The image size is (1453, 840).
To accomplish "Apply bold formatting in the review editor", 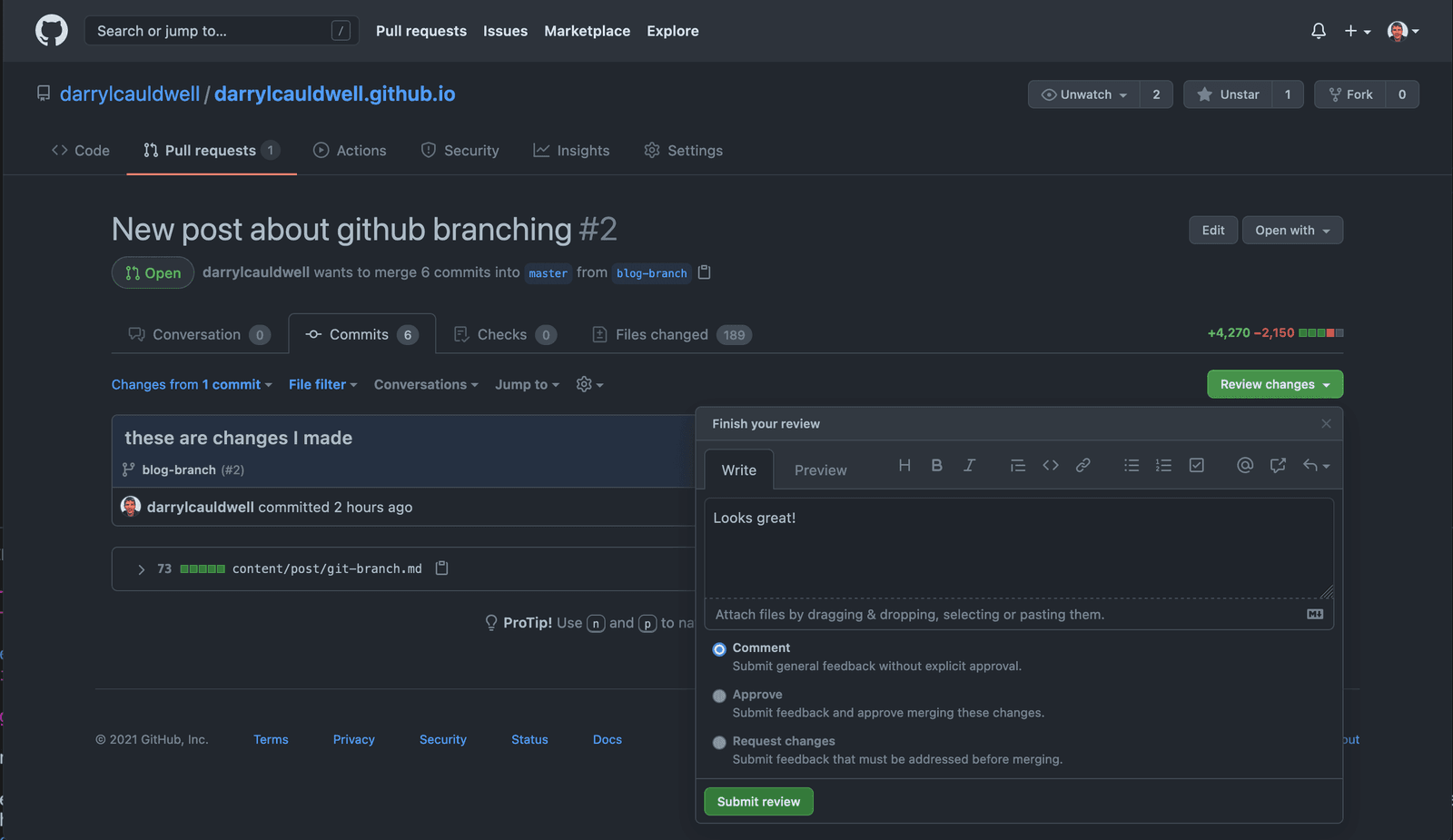I will tap(936, 465).
